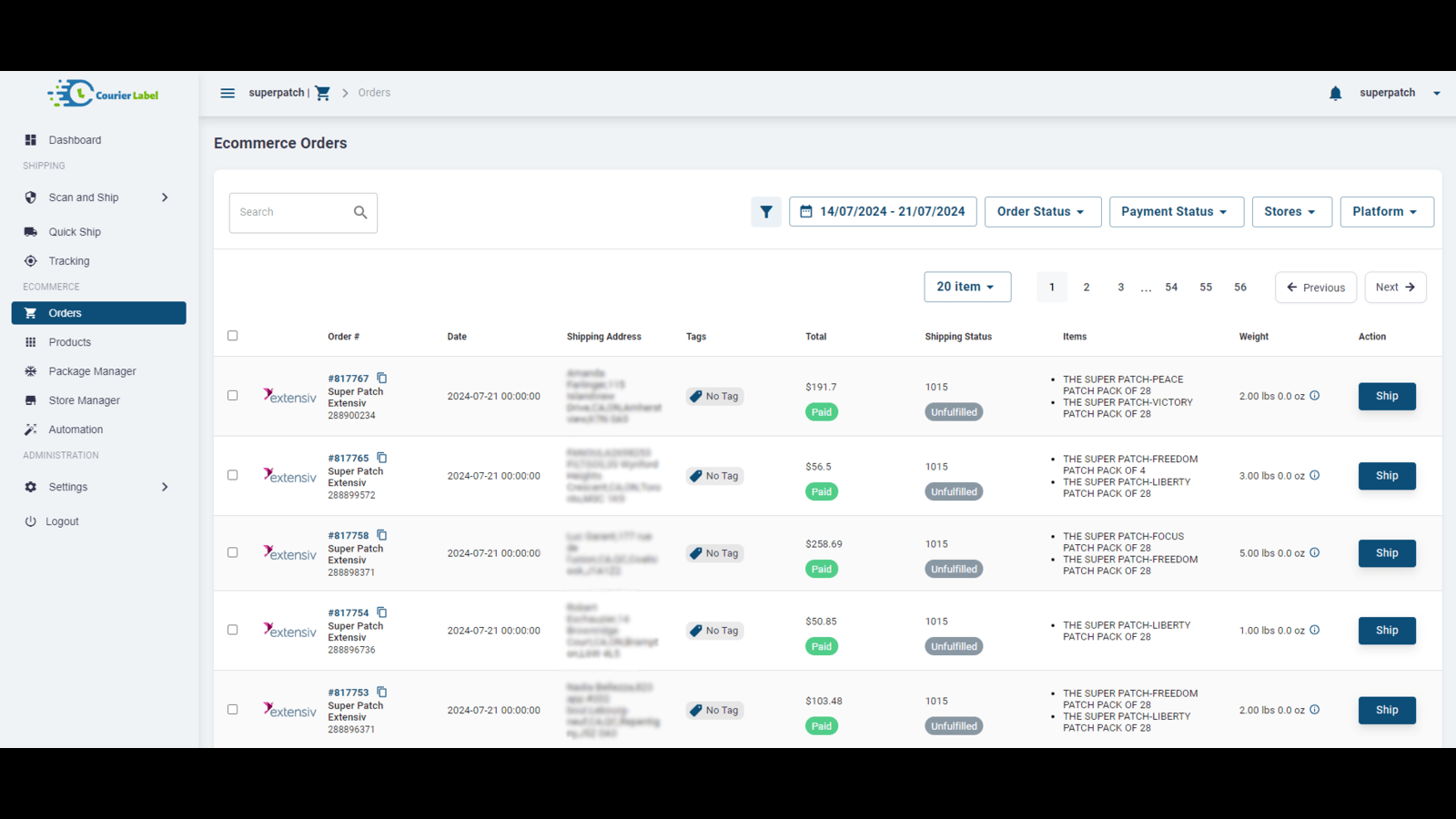Open the Stores dropdown
1456x819 pixels.
1292,212
